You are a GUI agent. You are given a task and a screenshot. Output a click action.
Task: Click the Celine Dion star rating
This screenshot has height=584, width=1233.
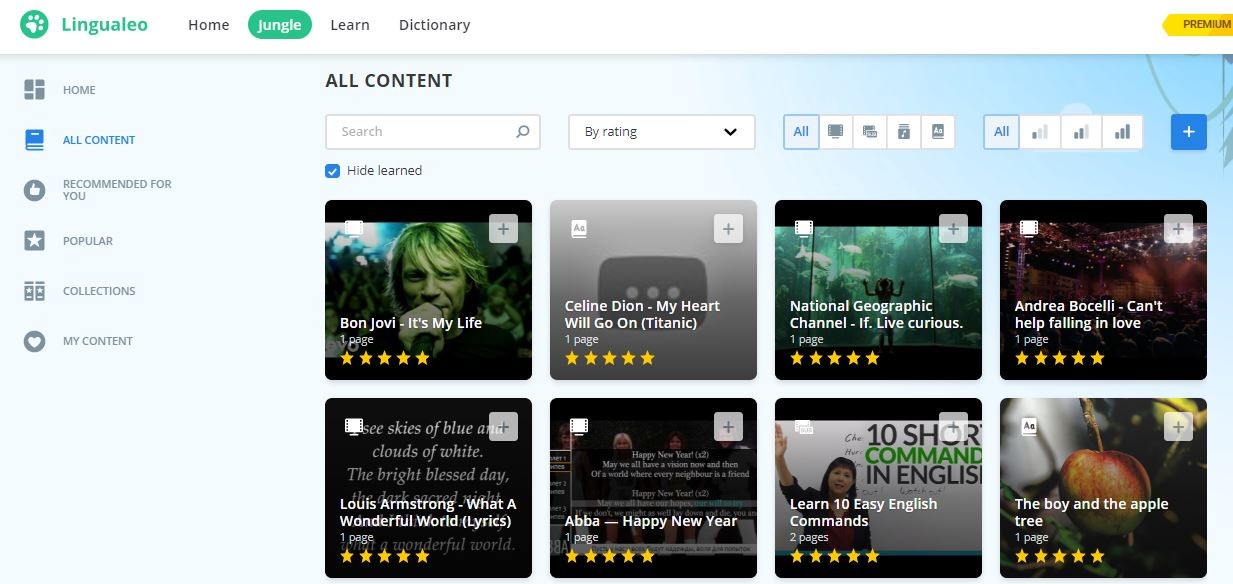point(610,358)
